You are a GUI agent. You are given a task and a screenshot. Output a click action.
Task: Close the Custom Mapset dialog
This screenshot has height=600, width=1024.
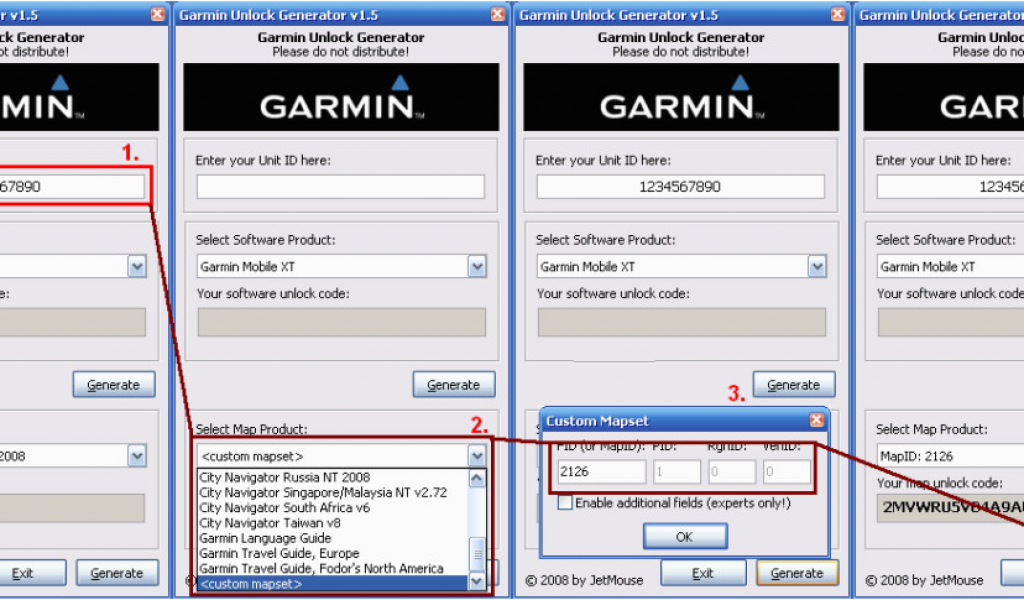[816, 420]
